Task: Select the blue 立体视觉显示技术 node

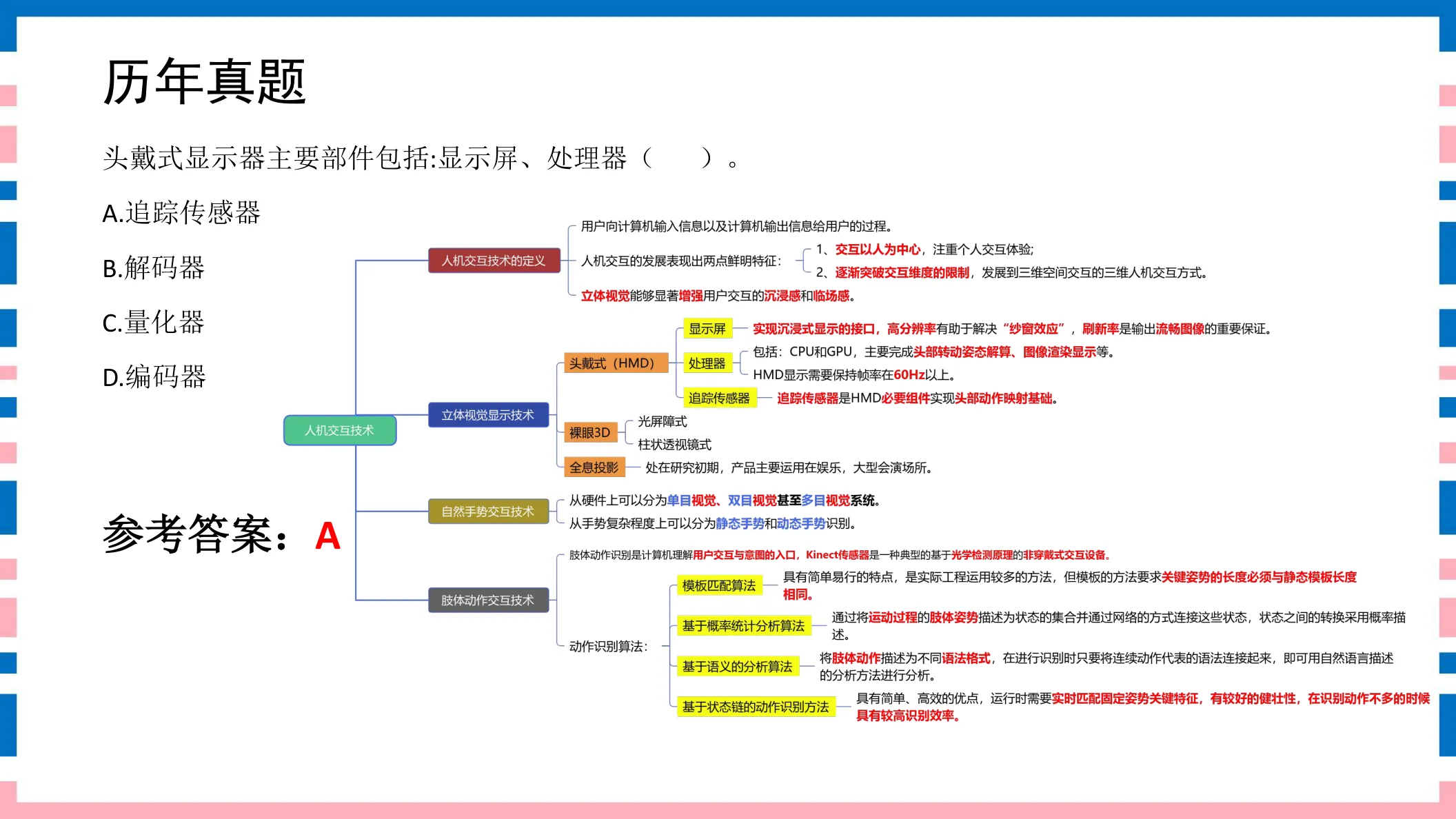Action: (x=488, y=415)
